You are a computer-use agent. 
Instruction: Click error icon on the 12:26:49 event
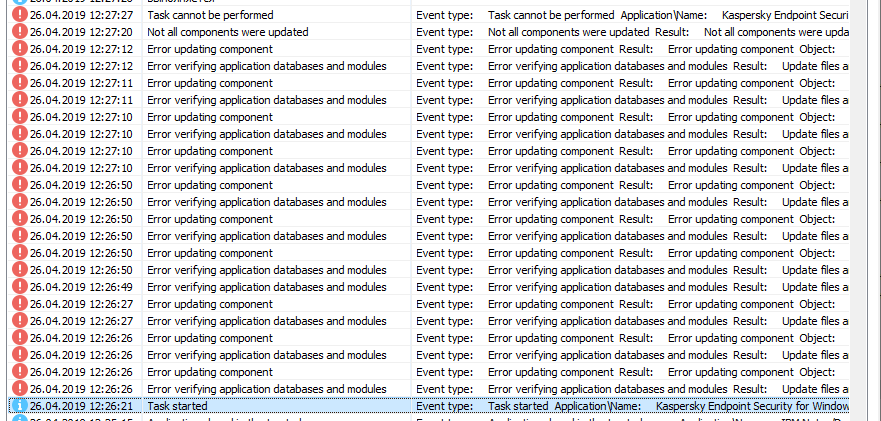click(x=18, y=288)
